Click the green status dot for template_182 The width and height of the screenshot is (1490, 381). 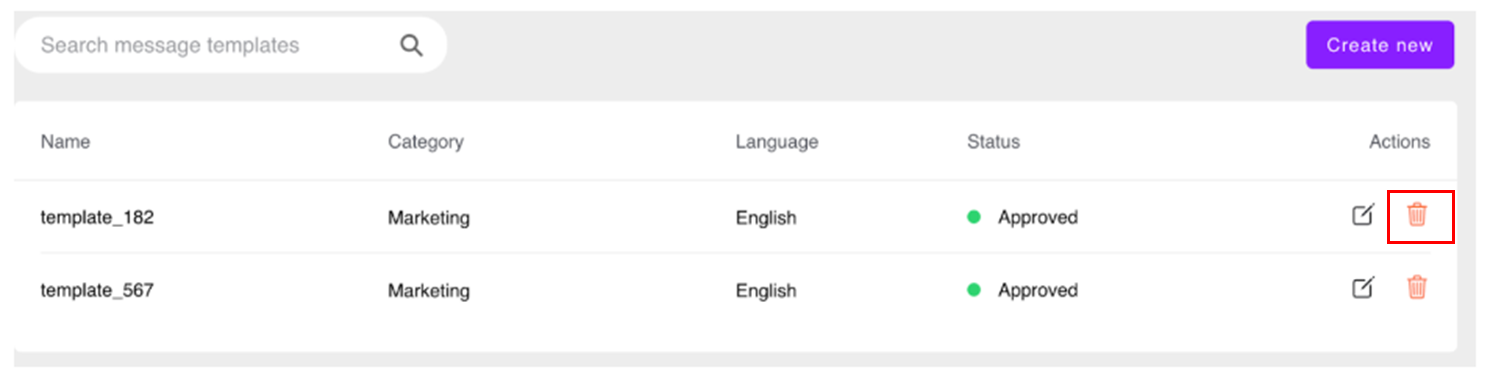click(974, 216)
